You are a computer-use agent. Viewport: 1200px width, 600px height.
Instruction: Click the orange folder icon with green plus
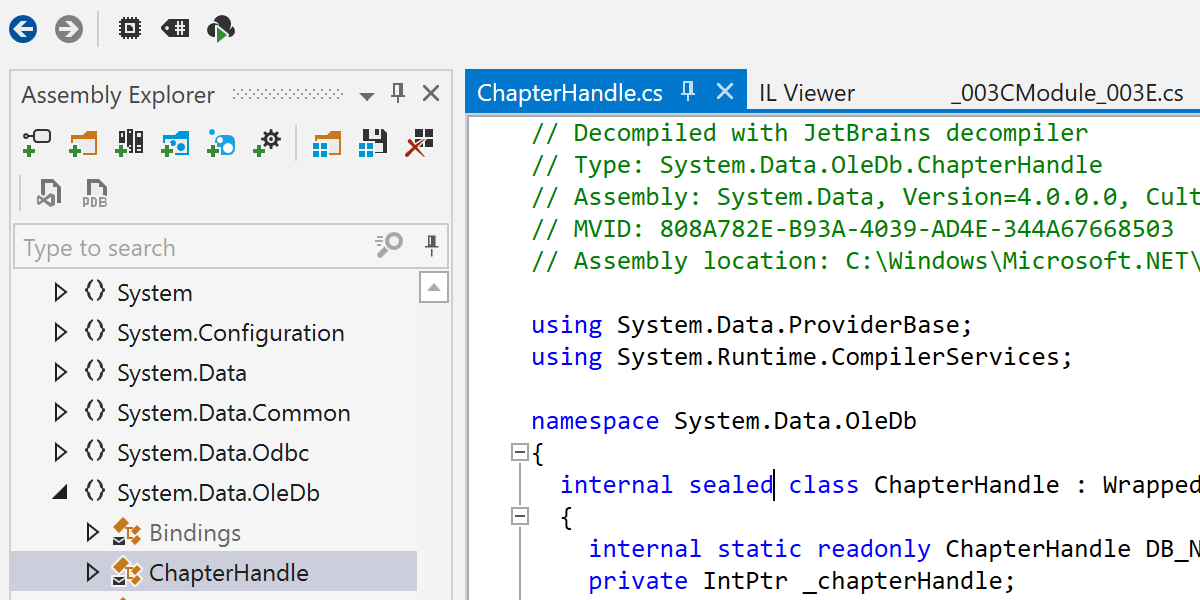[x=83, y=143]
